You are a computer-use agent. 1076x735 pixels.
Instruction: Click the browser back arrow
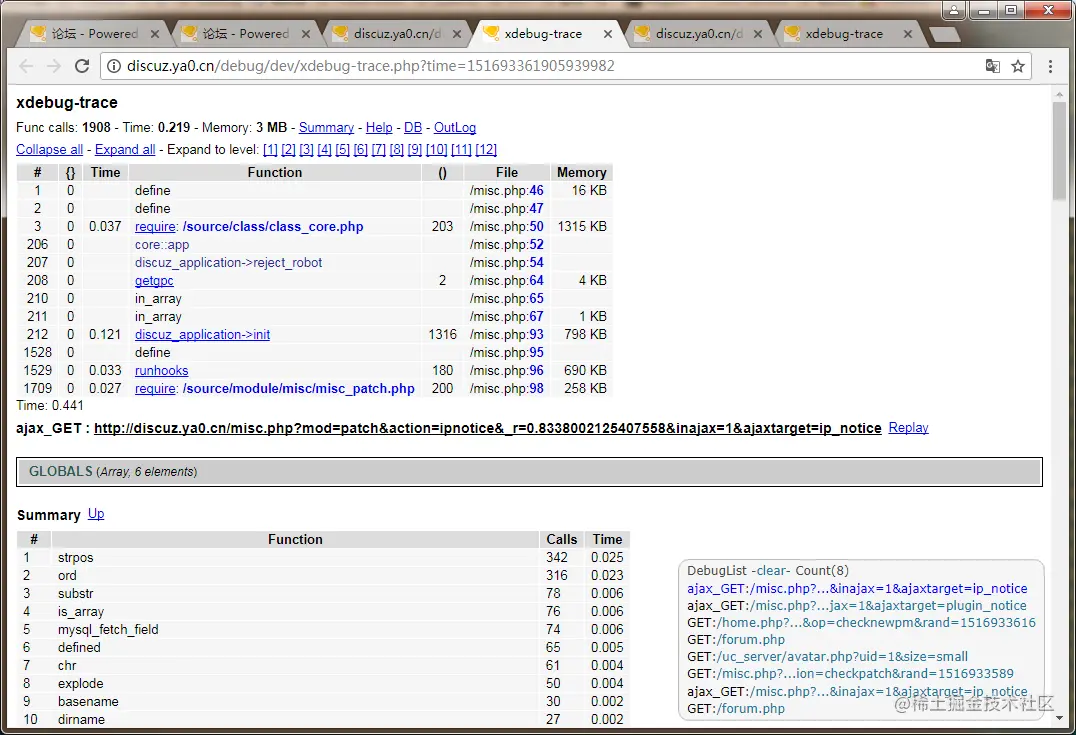pyautogui.click(x=26, y=66)
